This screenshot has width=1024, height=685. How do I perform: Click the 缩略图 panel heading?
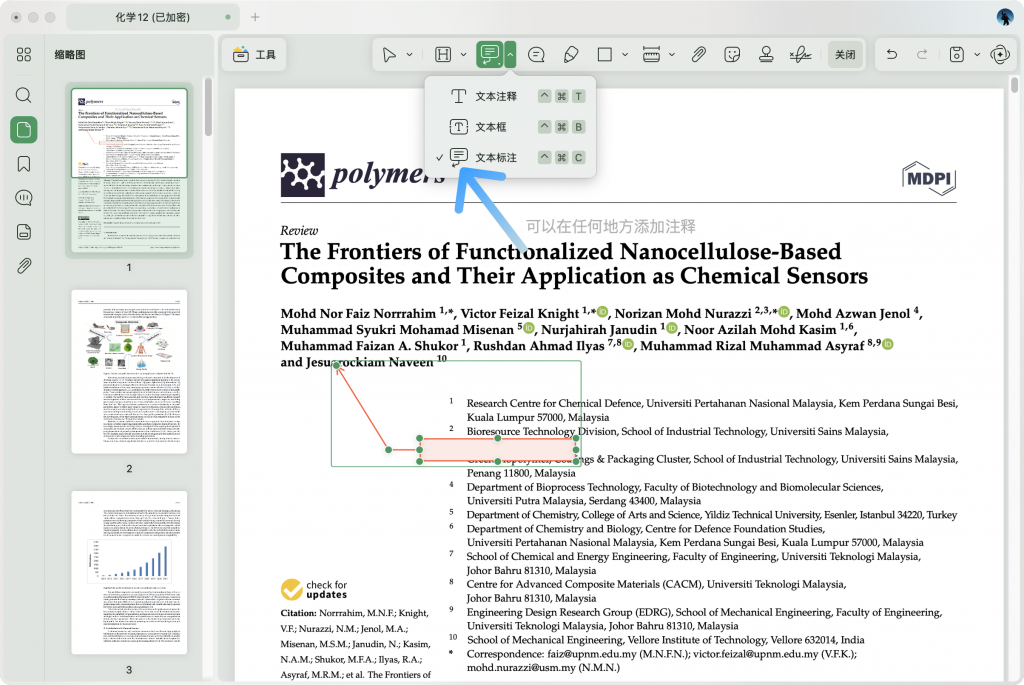pos(70,55)
